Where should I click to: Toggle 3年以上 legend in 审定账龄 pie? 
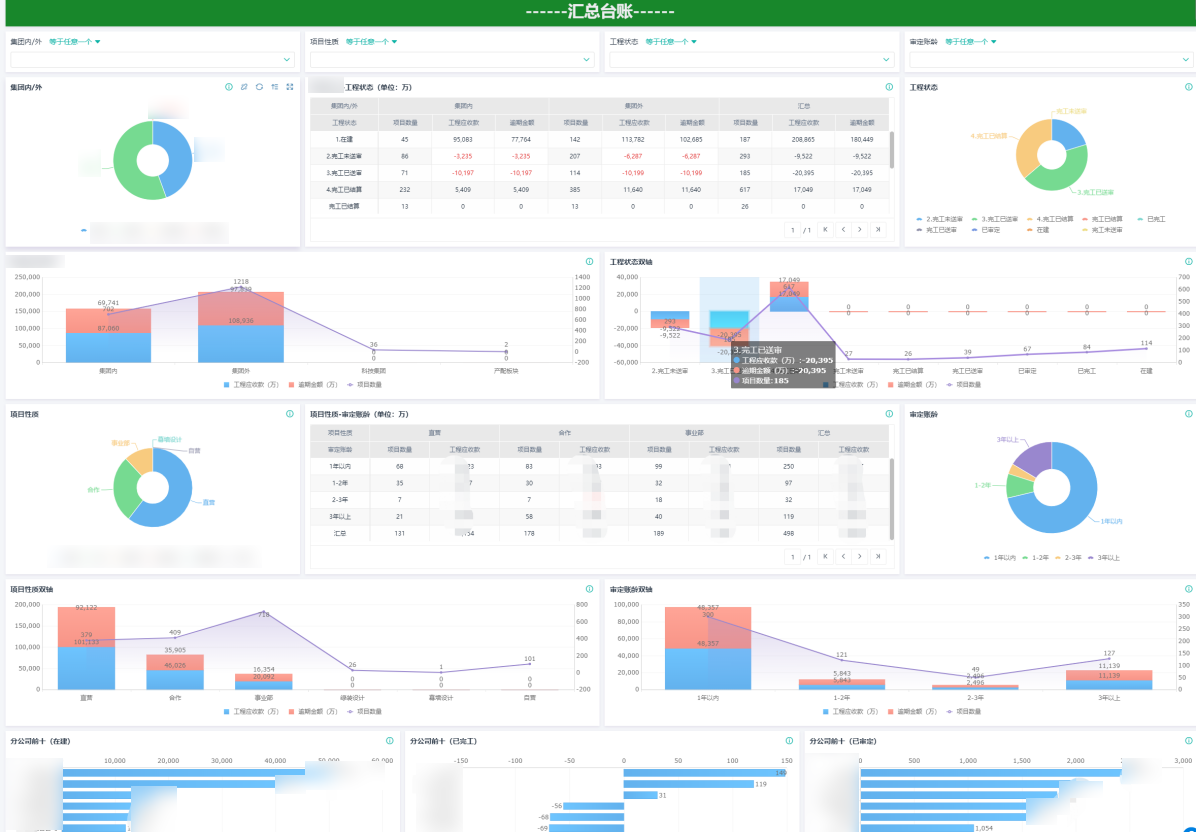(1104, 558)
